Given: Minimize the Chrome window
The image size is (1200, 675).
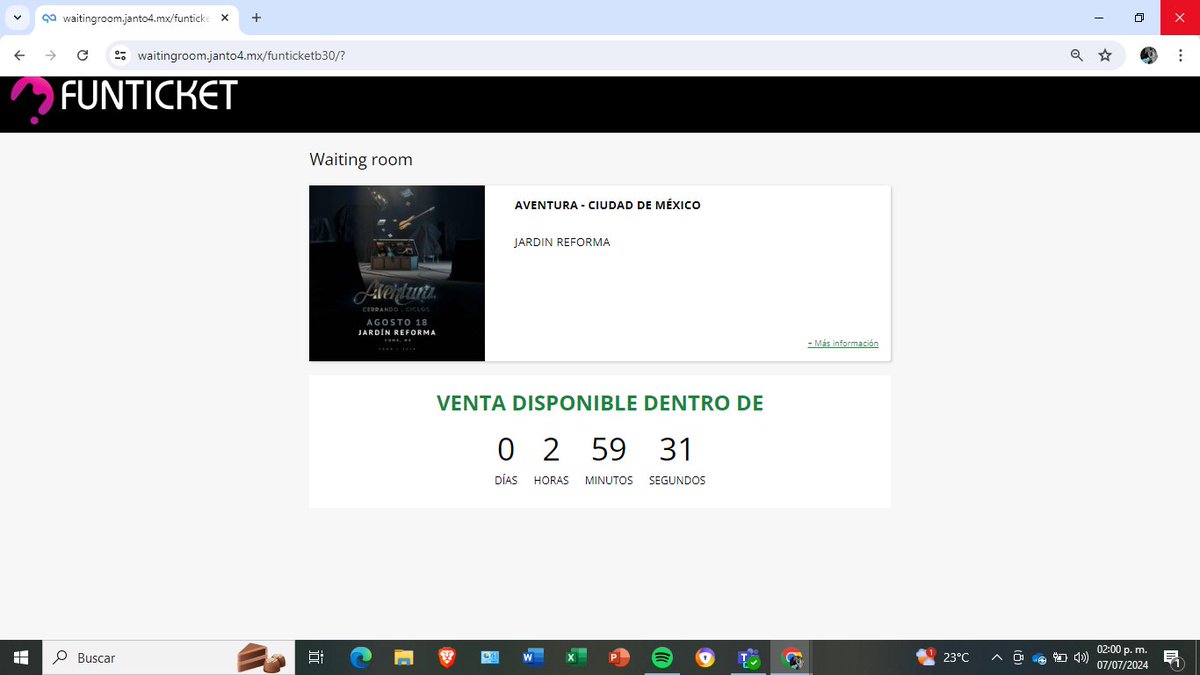Looking at the screenshot, I should (x=1098, y=18).
